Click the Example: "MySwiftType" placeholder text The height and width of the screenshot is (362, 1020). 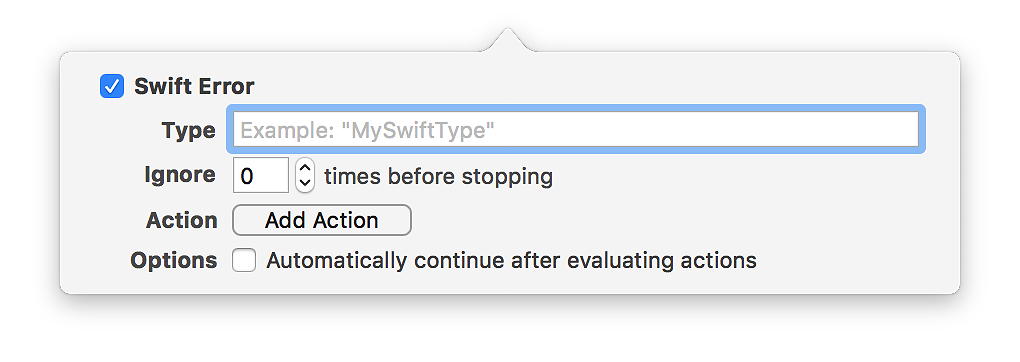click(x=368, y=131)
